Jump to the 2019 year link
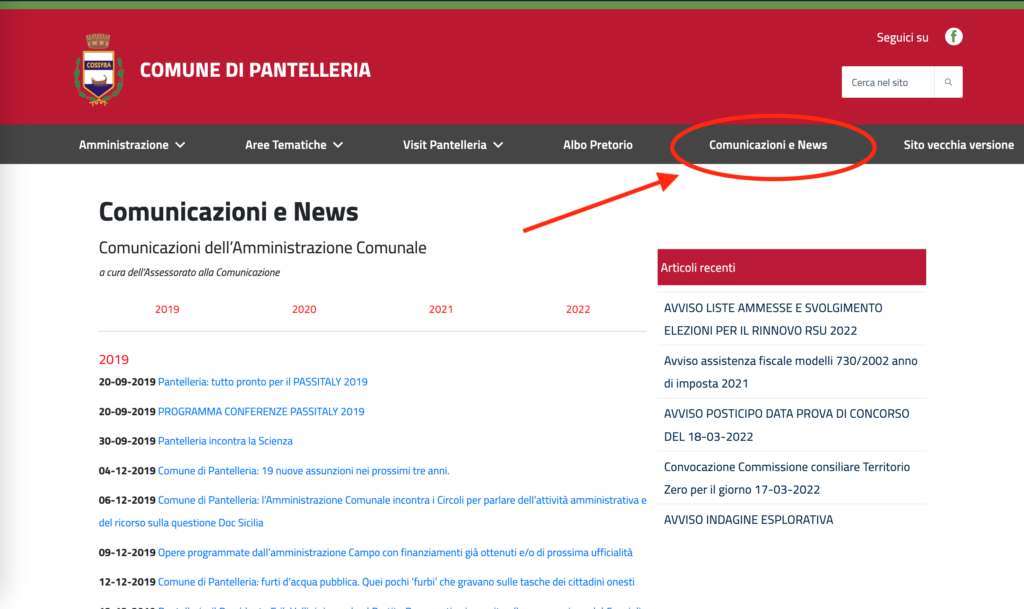 [x=167, y=310]
